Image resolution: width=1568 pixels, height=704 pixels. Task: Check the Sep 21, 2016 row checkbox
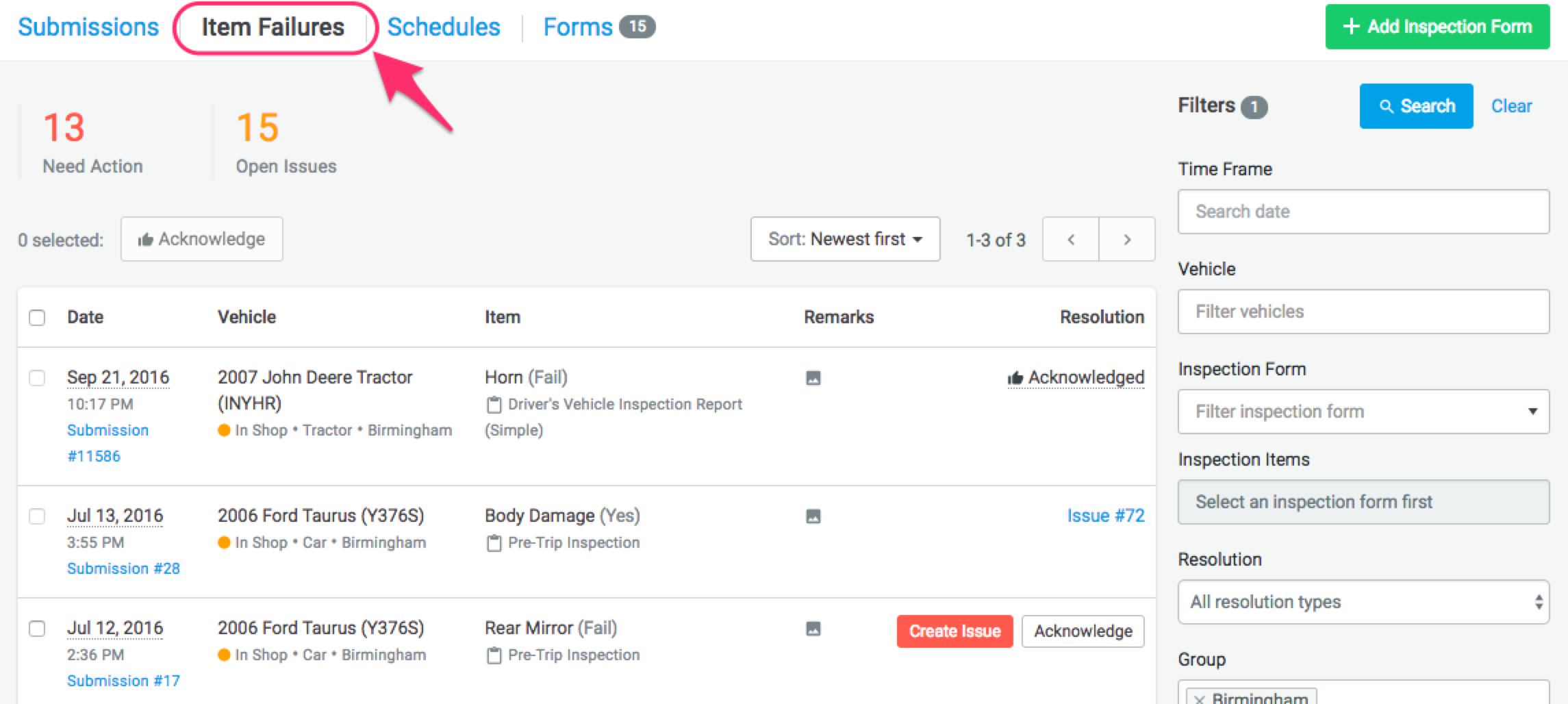click(37, 378)
